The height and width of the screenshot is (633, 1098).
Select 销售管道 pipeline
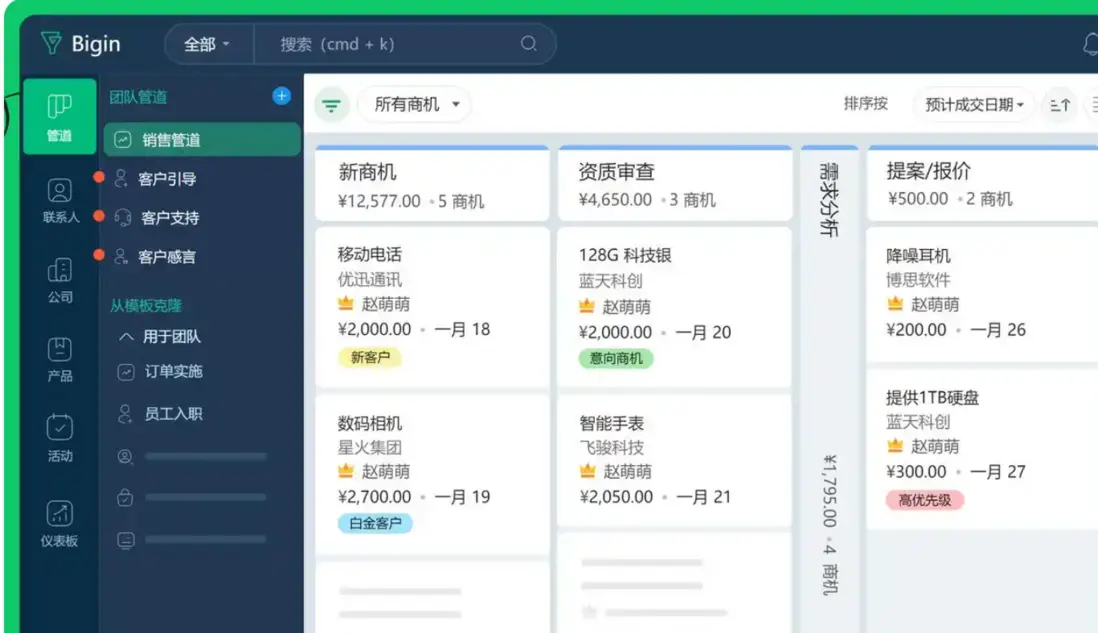coord(202,139)
